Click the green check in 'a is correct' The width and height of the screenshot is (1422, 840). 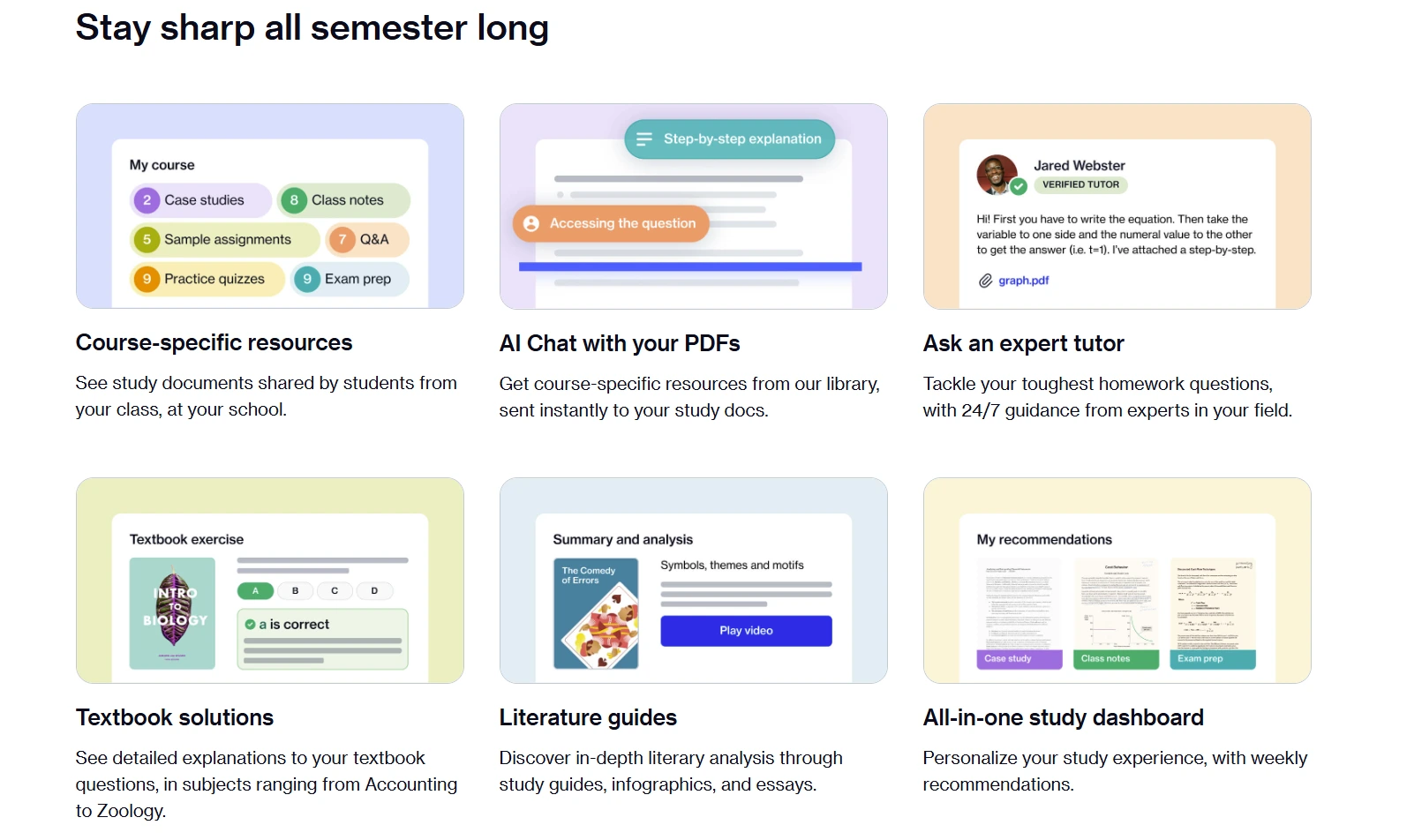coord(250,625)
